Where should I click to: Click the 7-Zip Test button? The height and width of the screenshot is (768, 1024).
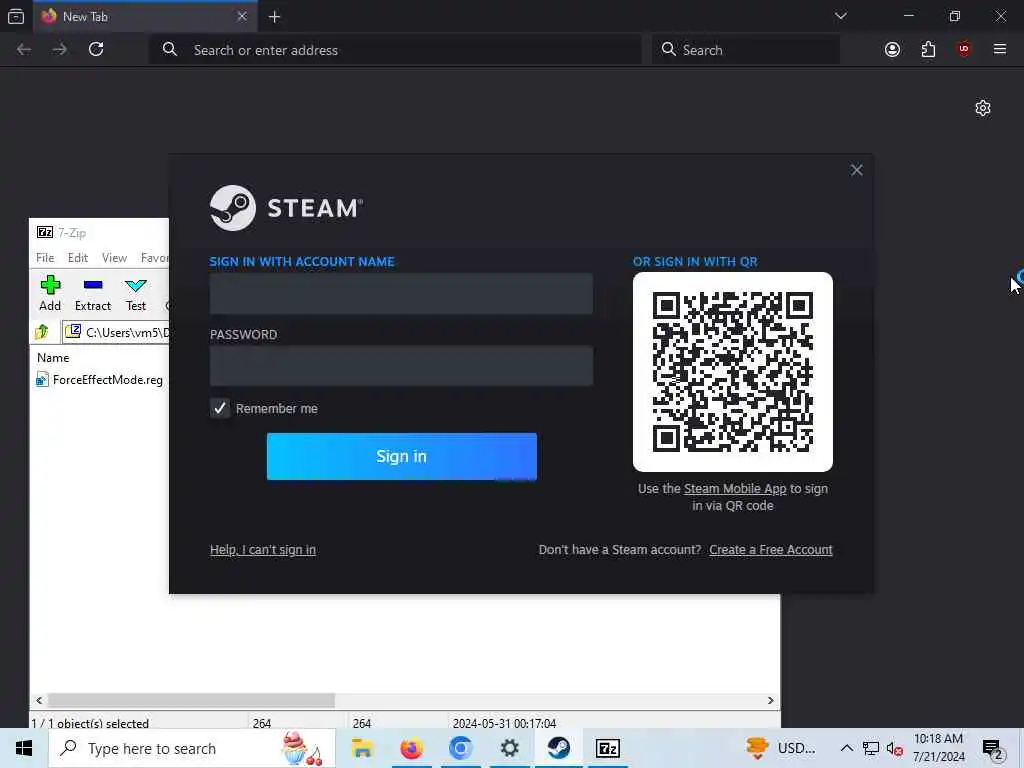tap(136, 293)
